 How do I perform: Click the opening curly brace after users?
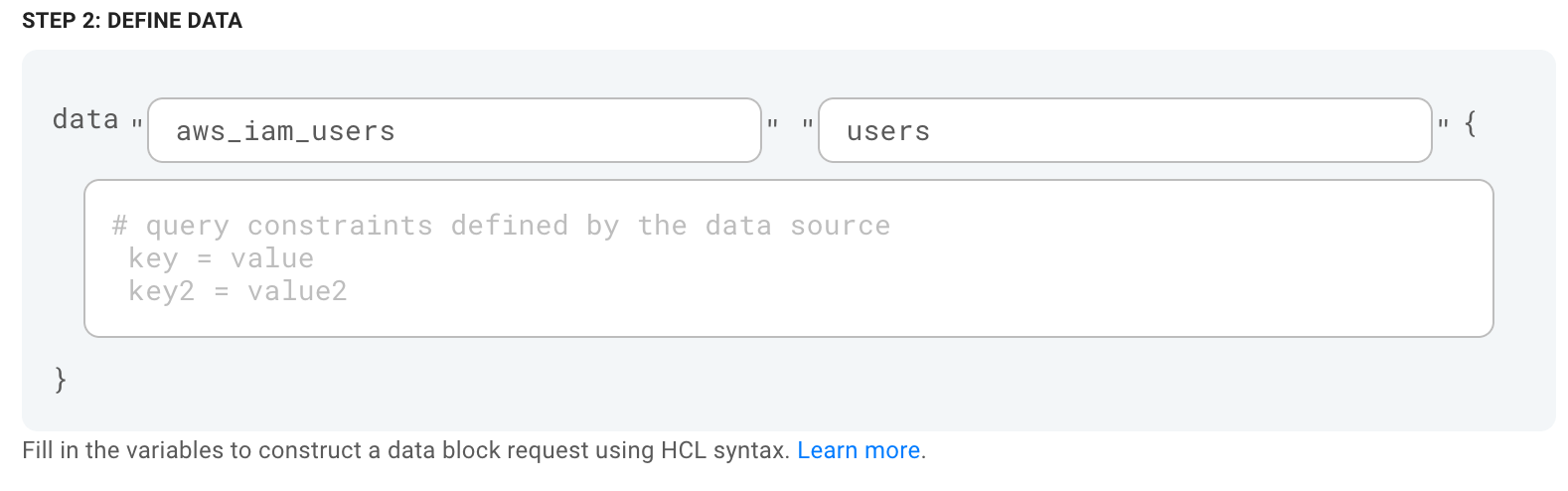(x=1471, y=123)
